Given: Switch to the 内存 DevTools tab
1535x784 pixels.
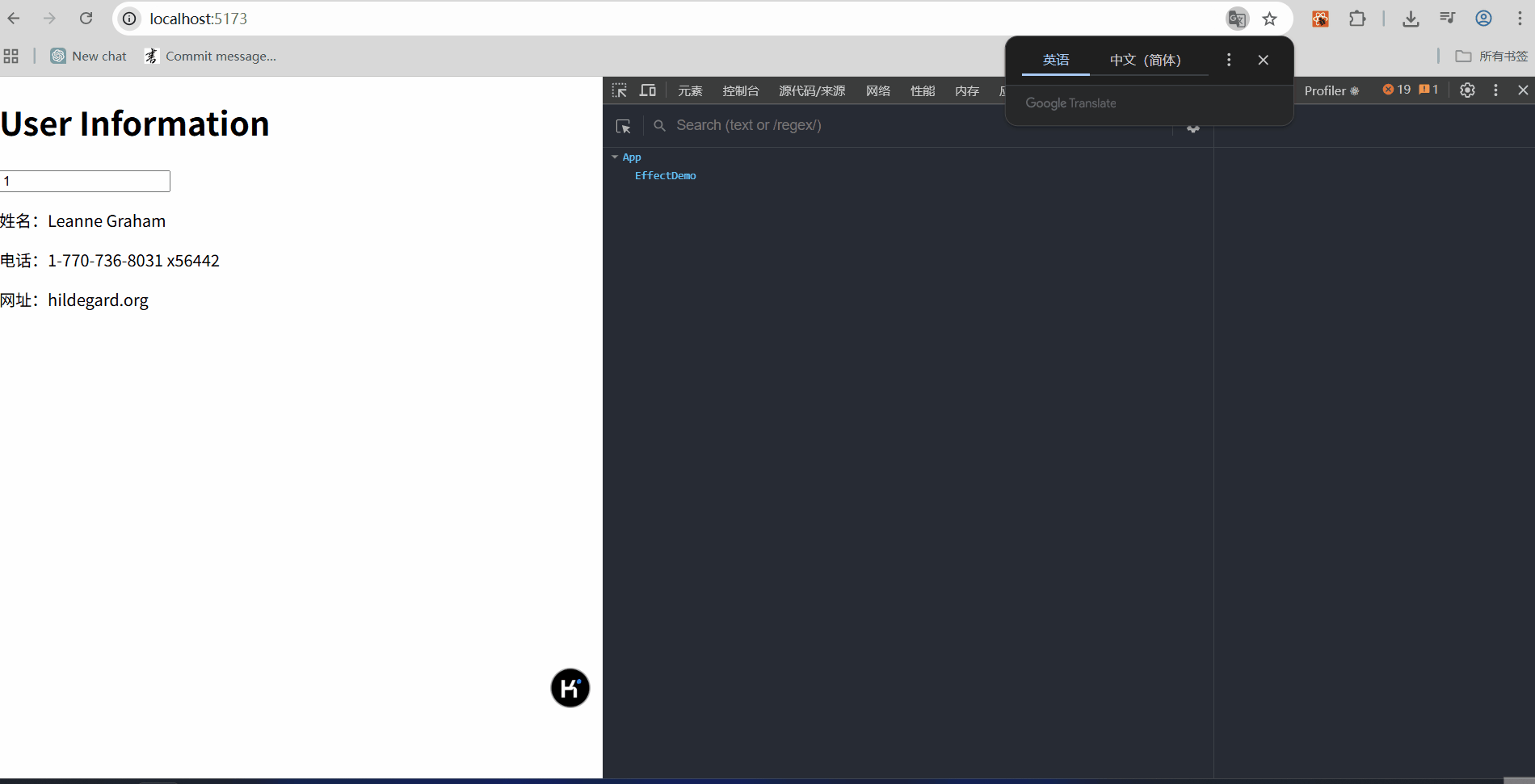Looking at the screenshot, I should tap(967, 90).
